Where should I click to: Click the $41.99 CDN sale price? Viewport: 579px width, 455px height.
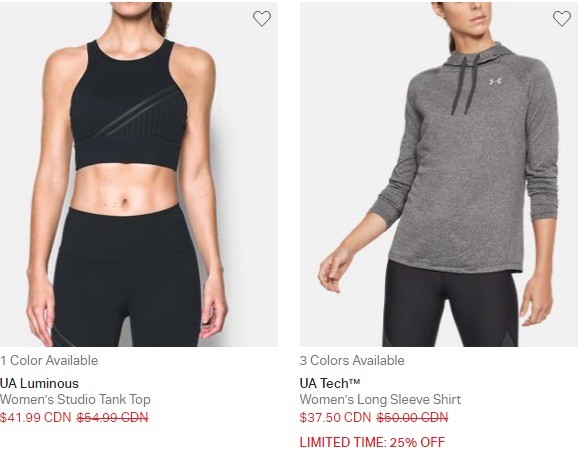pyautogui.click(x=35, y=417)
